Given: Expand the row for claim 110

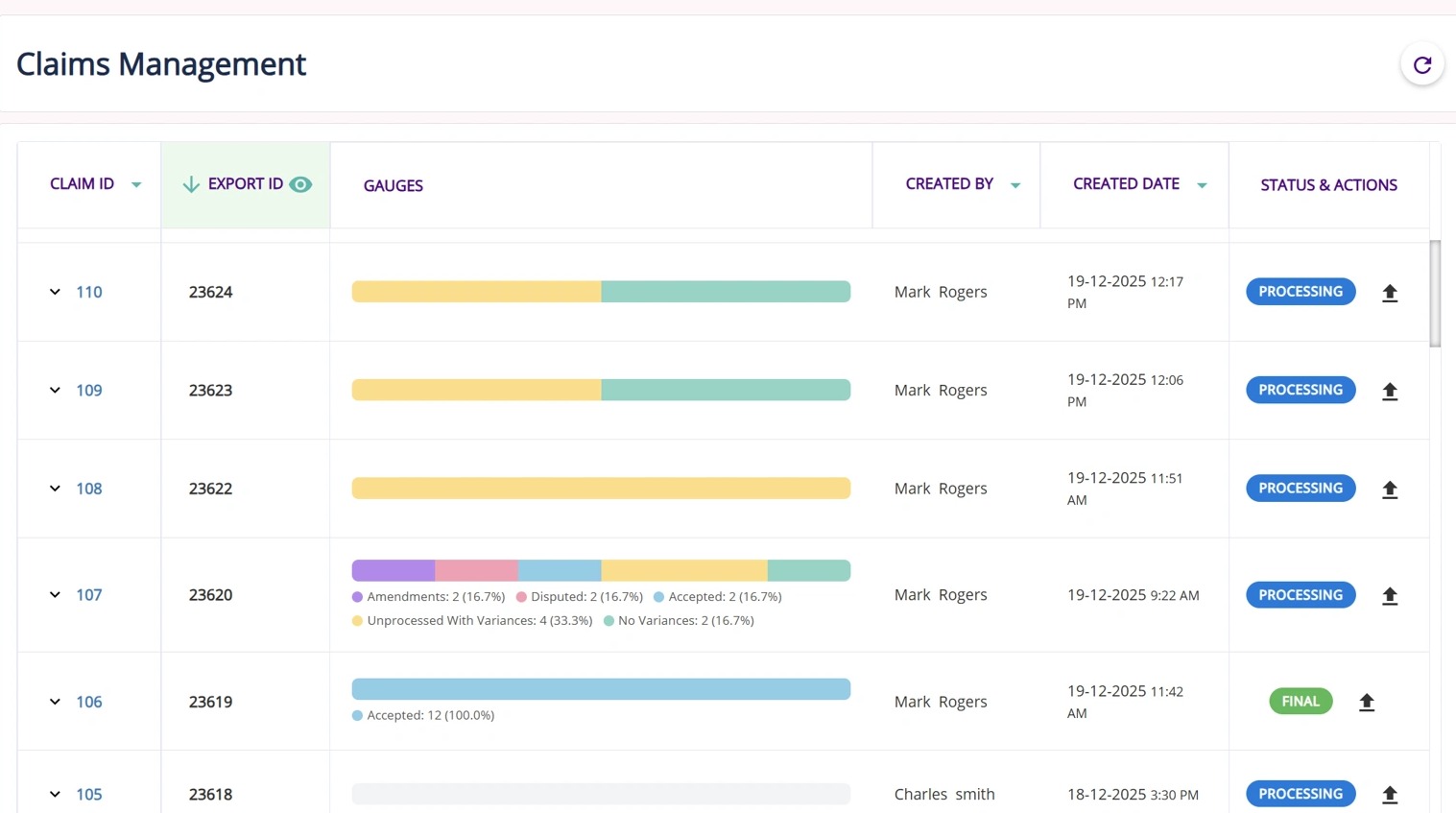Looking at the screenshot, I should pyautogui.click(x=55, y=292).
